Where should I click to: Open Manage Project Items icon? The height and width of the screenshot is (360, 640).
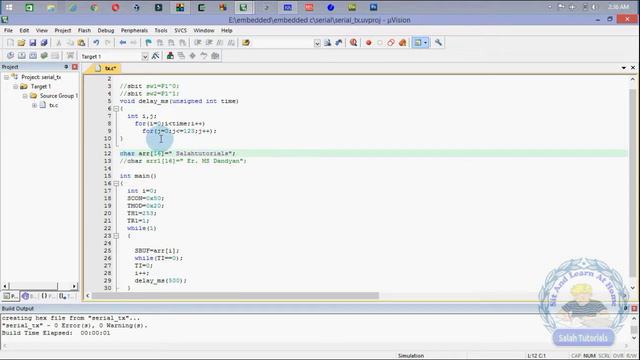pos(170,56)
